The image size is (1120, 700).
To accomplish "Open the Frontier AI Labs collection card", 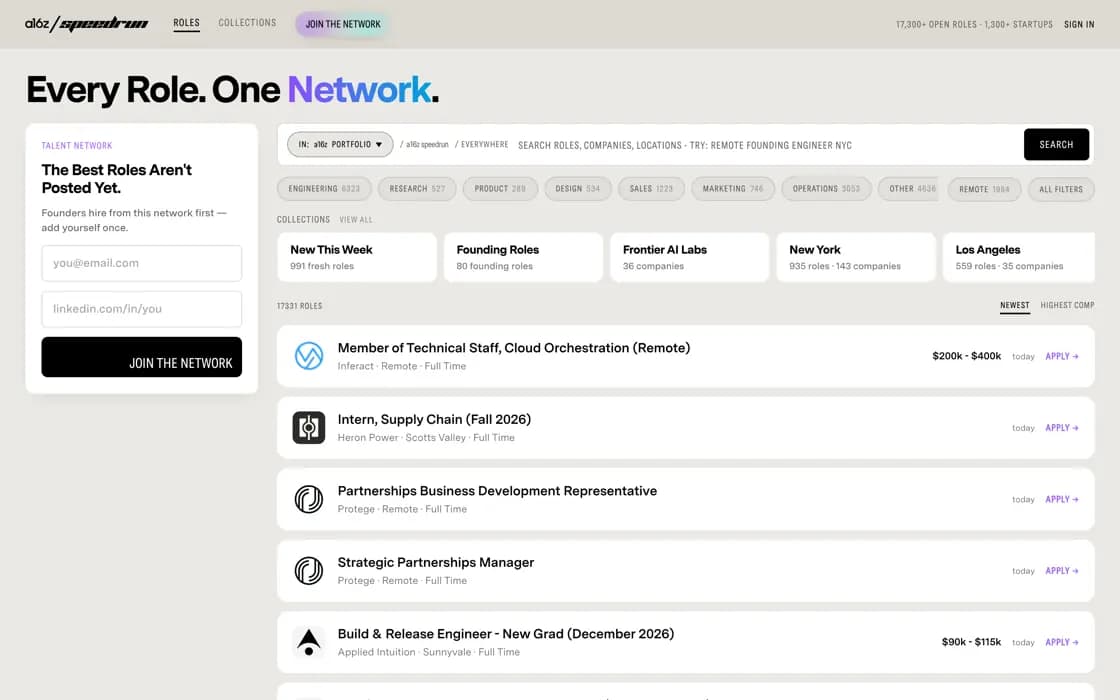I will point(689,257).
